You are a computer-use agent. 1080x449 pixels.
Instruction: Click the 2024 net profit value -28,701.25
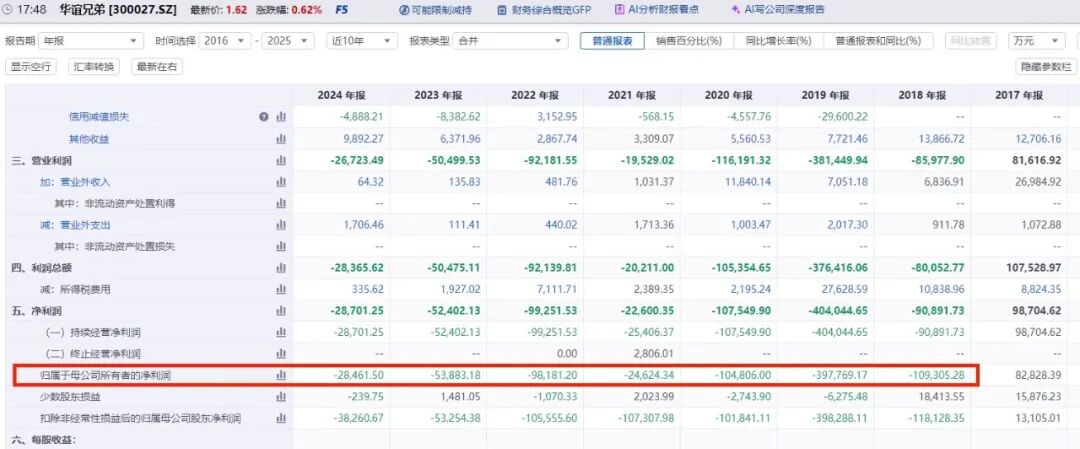pos(358,311)
